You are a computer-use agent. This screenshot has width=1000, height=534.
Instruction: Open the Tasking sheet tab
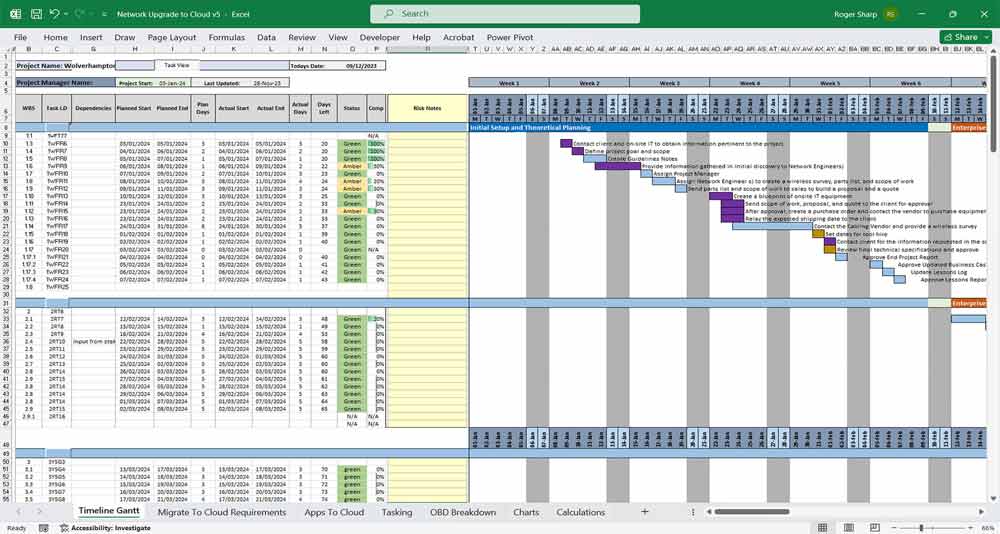(x=397, y=512)
